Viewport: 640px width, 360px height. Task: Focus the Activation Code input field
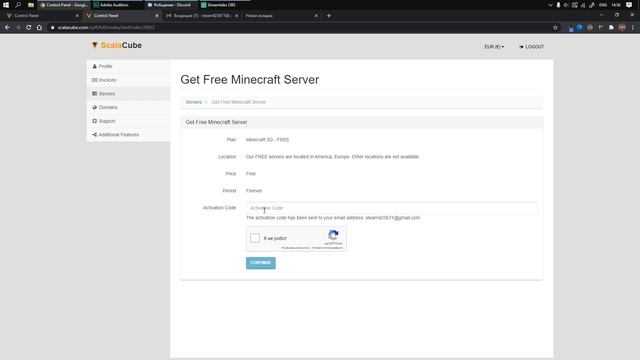392,208
